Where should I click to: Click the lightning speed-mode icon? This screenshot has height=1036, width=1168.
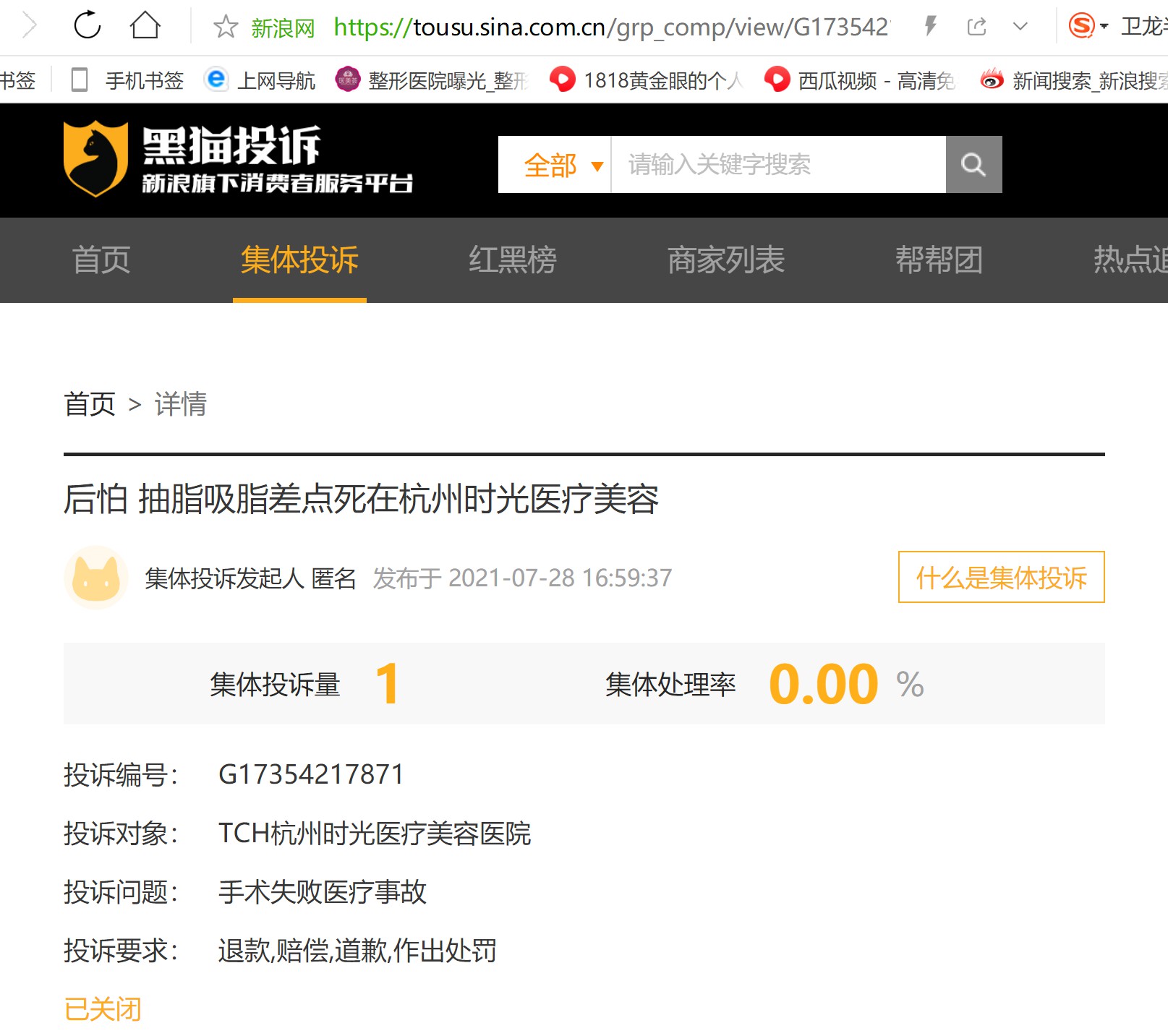[x=931, y=27]
